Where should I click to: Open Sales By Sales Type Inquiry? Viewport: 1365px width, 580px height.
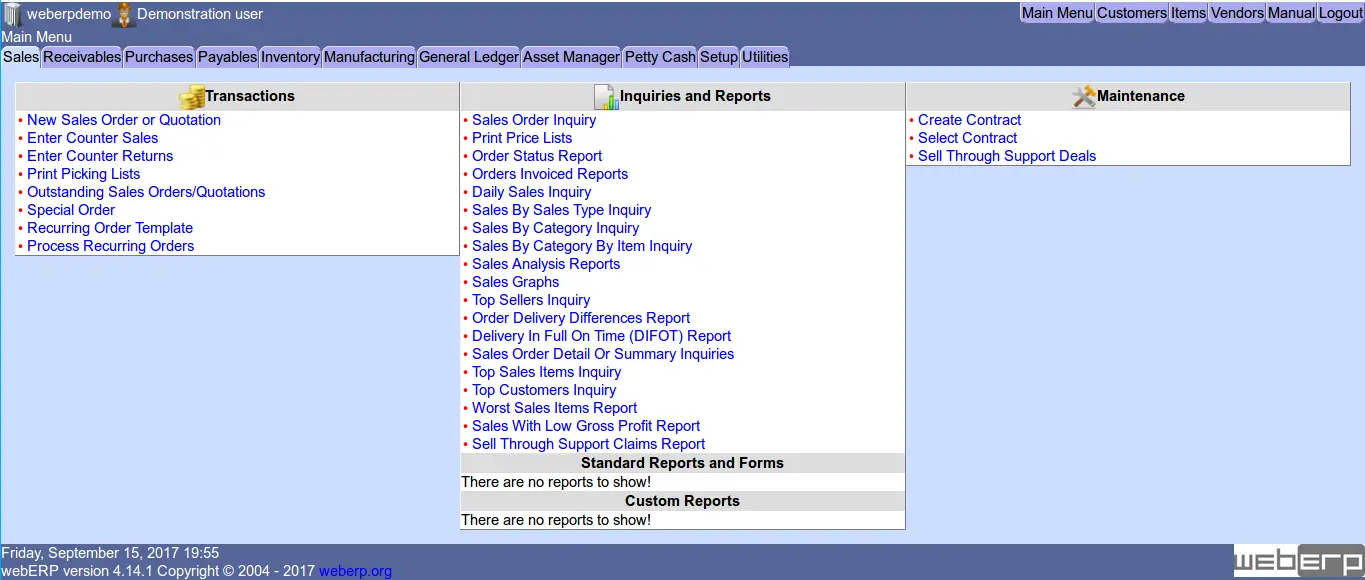point(562,210)
